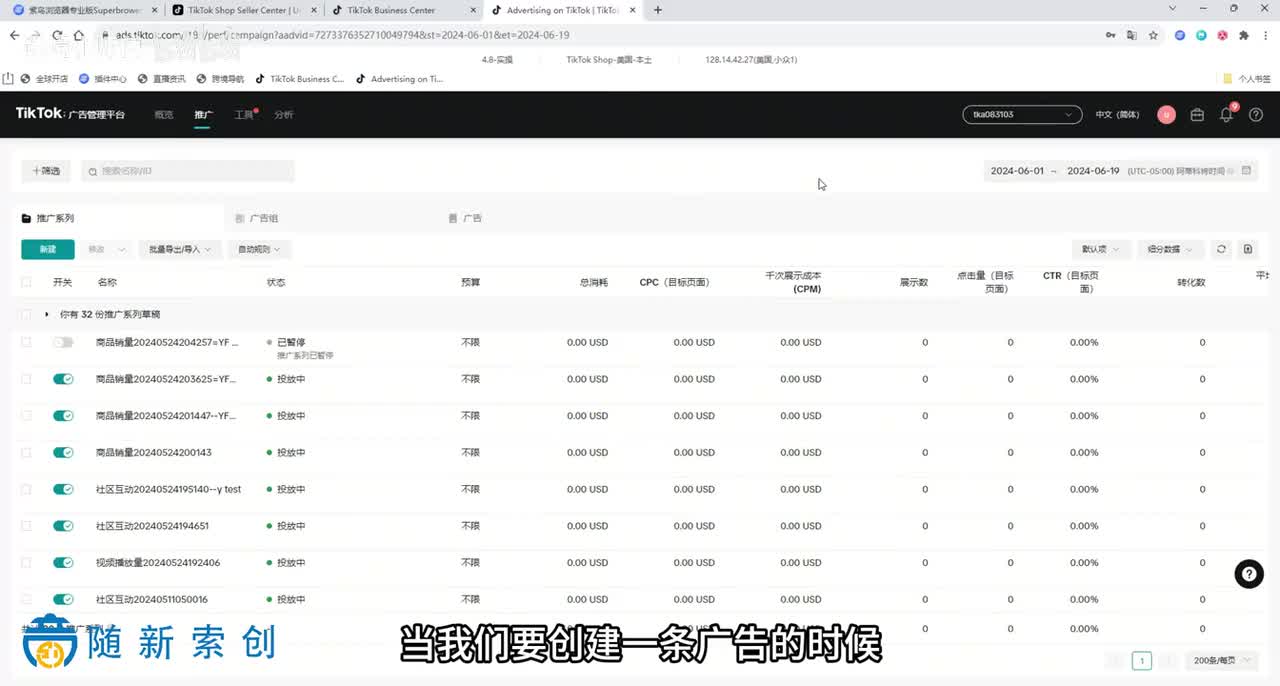Open the 细分数据 breakdown dropdown
Screen dimensions: 1280x686
tap(1171, 249)
